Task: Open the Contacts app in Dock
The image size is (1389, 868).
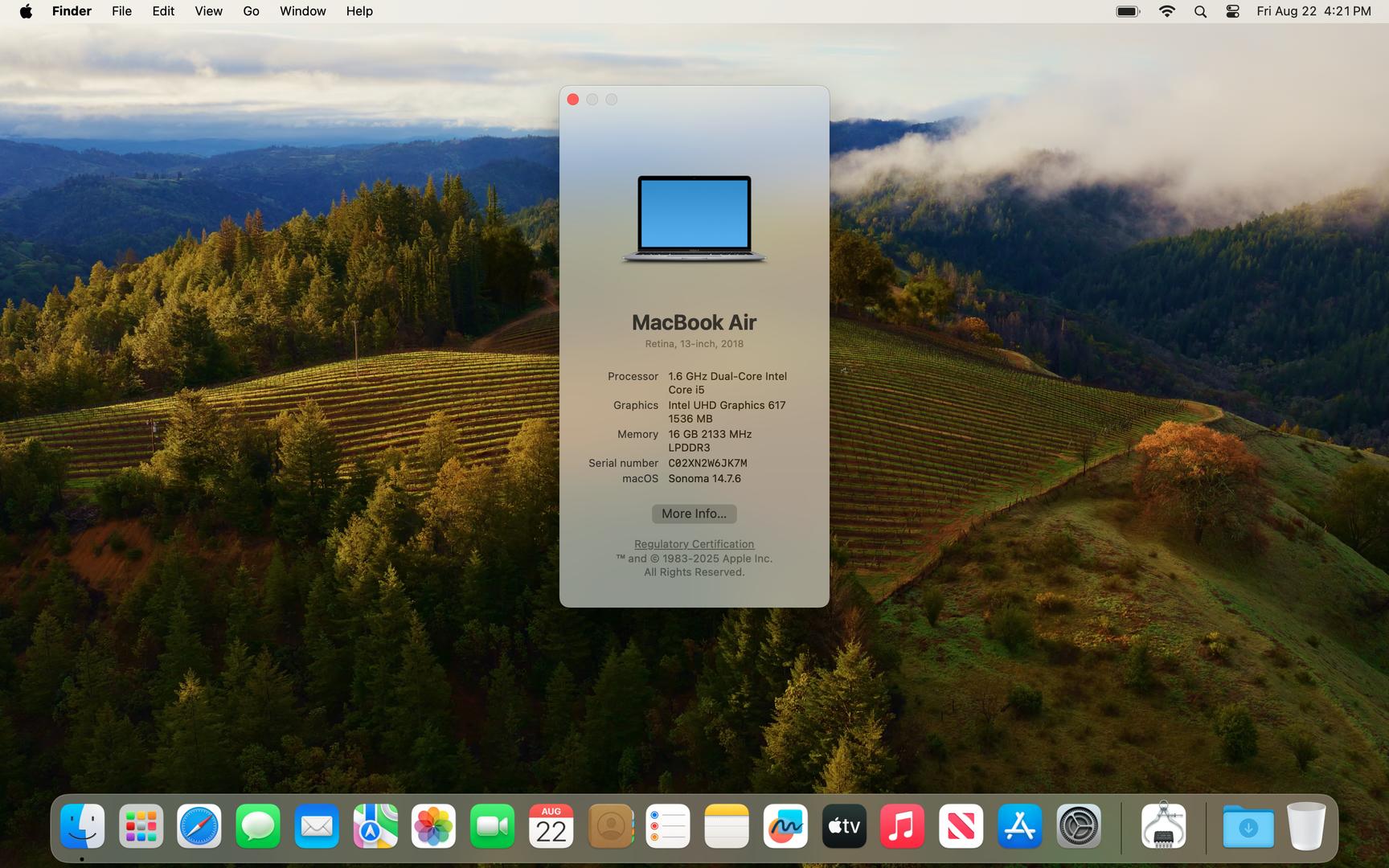Action: coord(610,825)
